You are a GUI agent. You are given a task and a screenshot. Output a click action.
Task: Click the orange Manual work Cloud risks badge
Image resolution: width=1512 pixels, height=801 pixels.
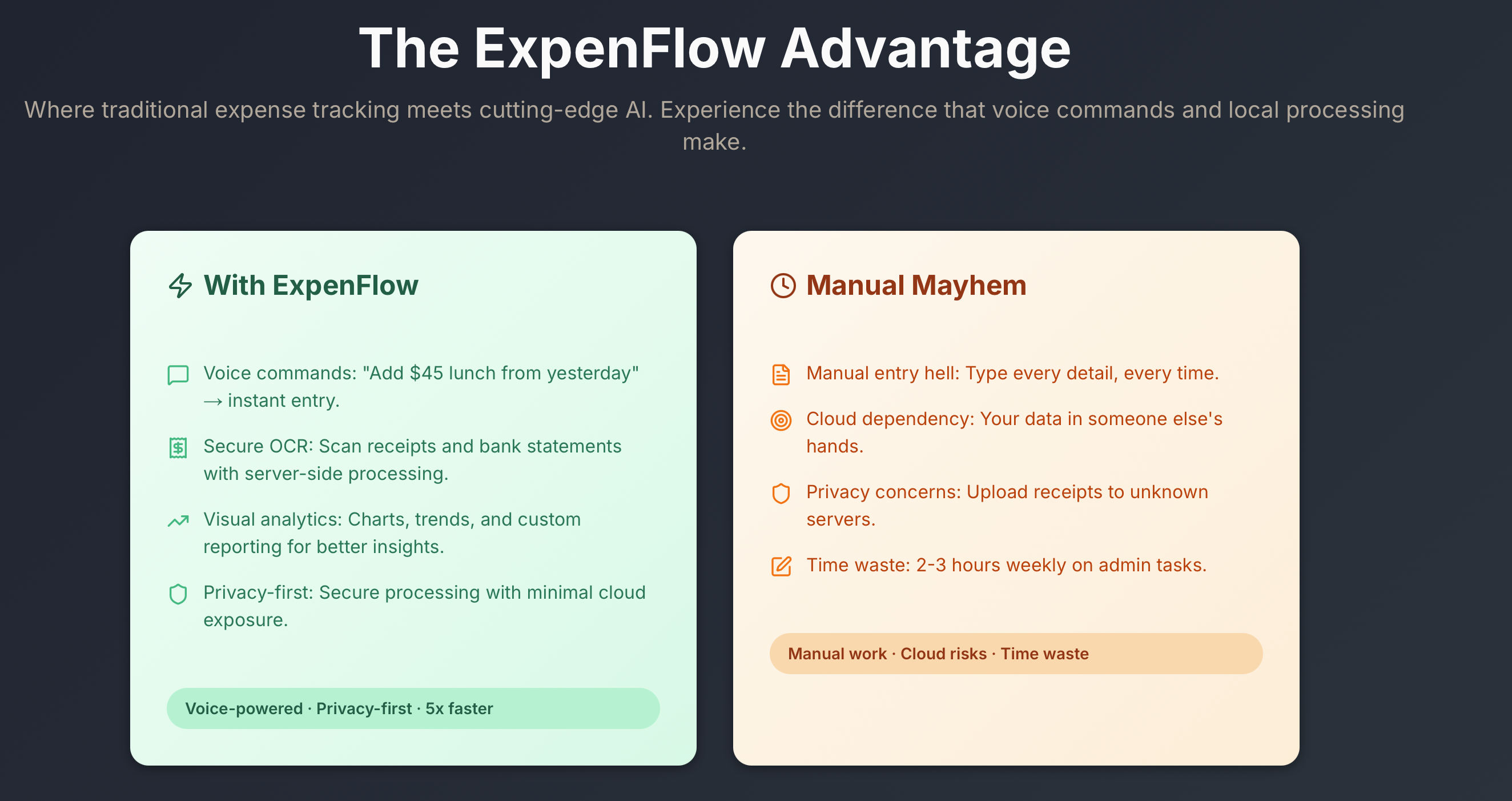click(1015, 654)
